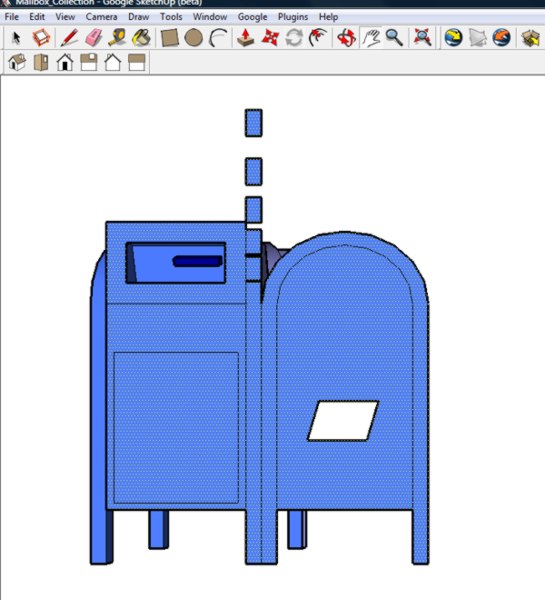Image resolution: width=545 pixels, height=600 pixels.
Task: Switch to Front view
Action: pos(65,62)
